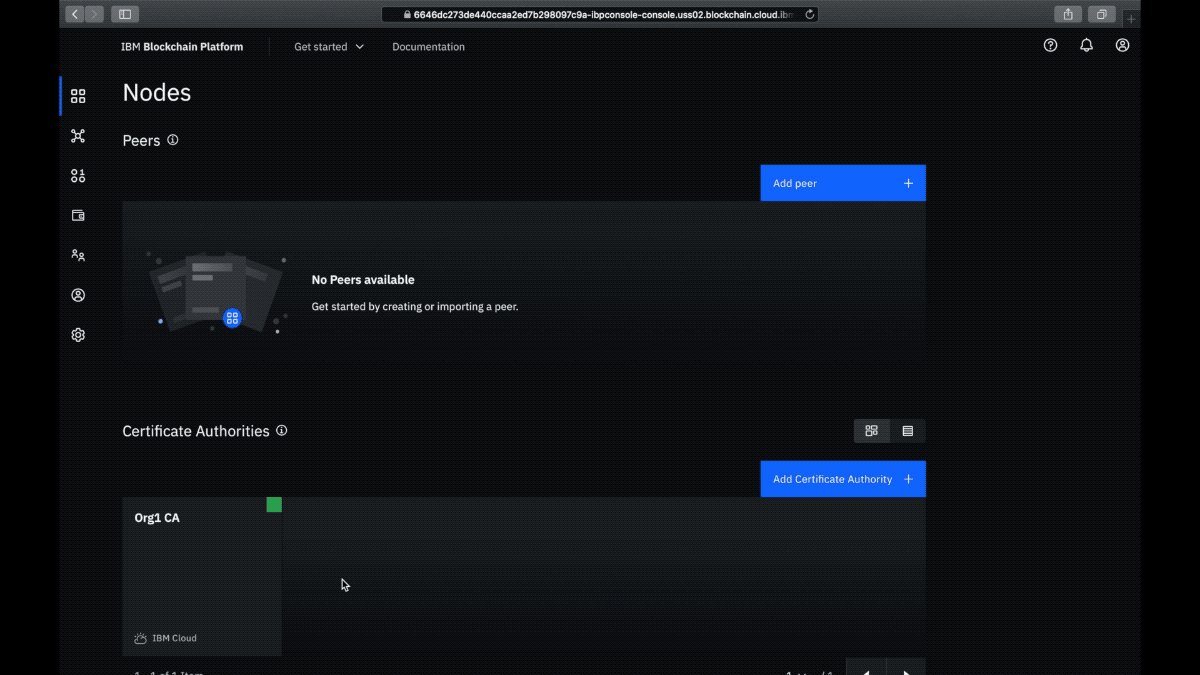Image resolution: width=1200 pixels, height=675 pixels.
Task: Open the Users panel icon
Action: (78, 295)
